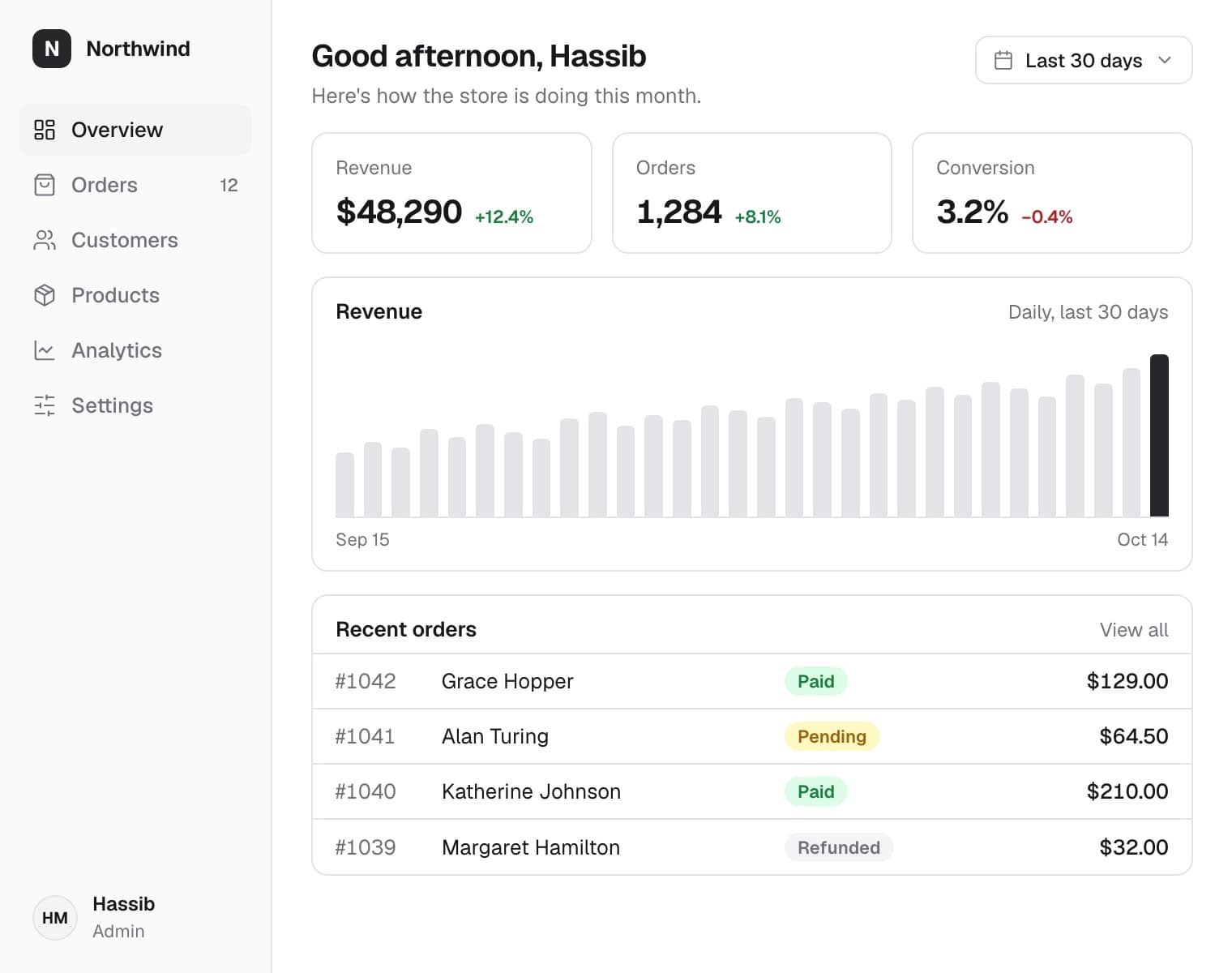Click the Northwind brand name
The width and height of the screenshot is (1232, 973).
point(138,49)
